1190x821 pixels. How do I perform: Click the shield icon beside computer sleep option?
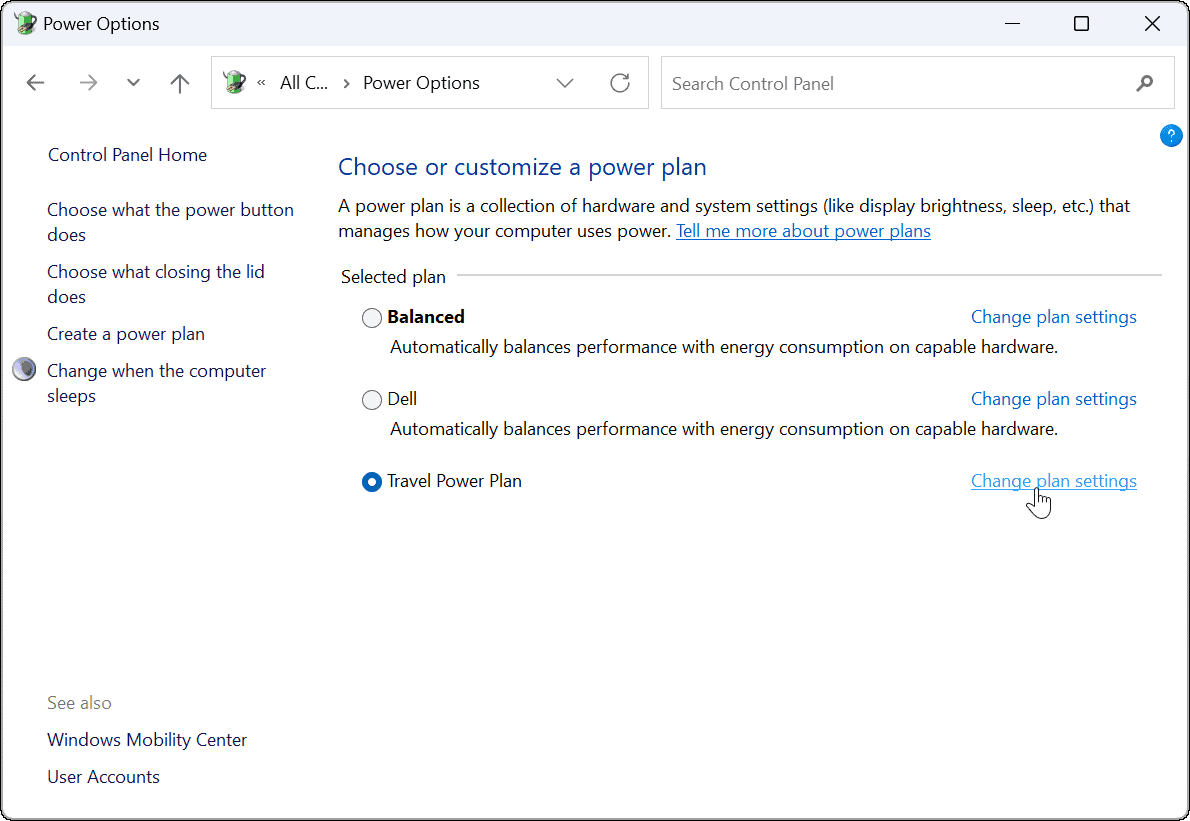[x=23, y=369]
